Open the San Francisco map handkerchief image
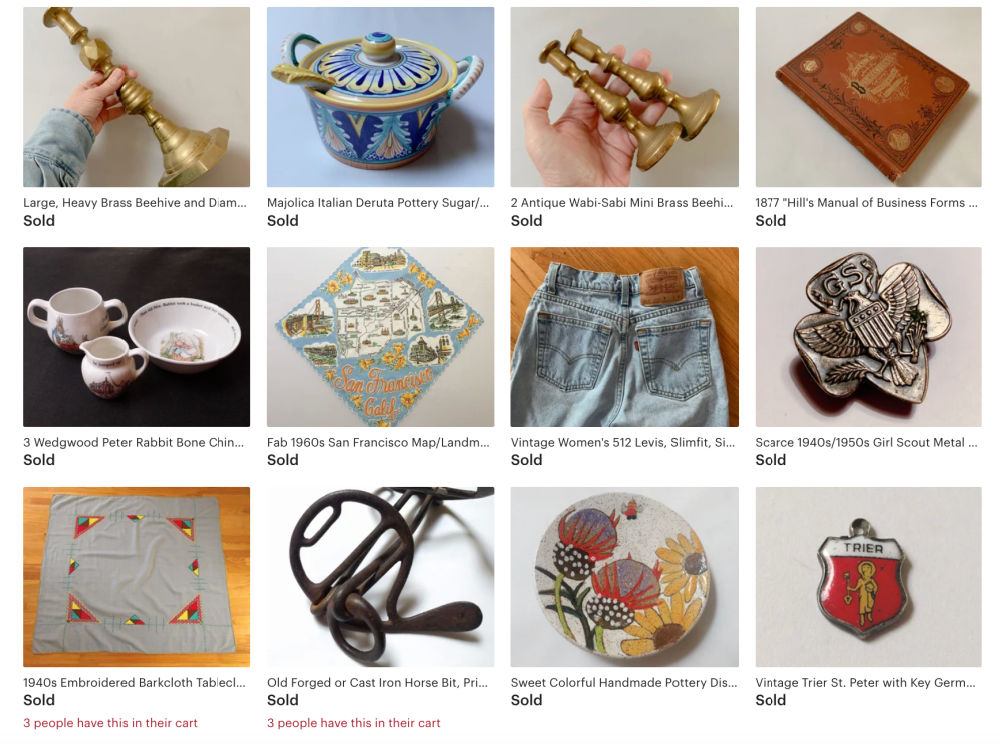Screen dimensions: 1000x743 (x=380, y=337)
